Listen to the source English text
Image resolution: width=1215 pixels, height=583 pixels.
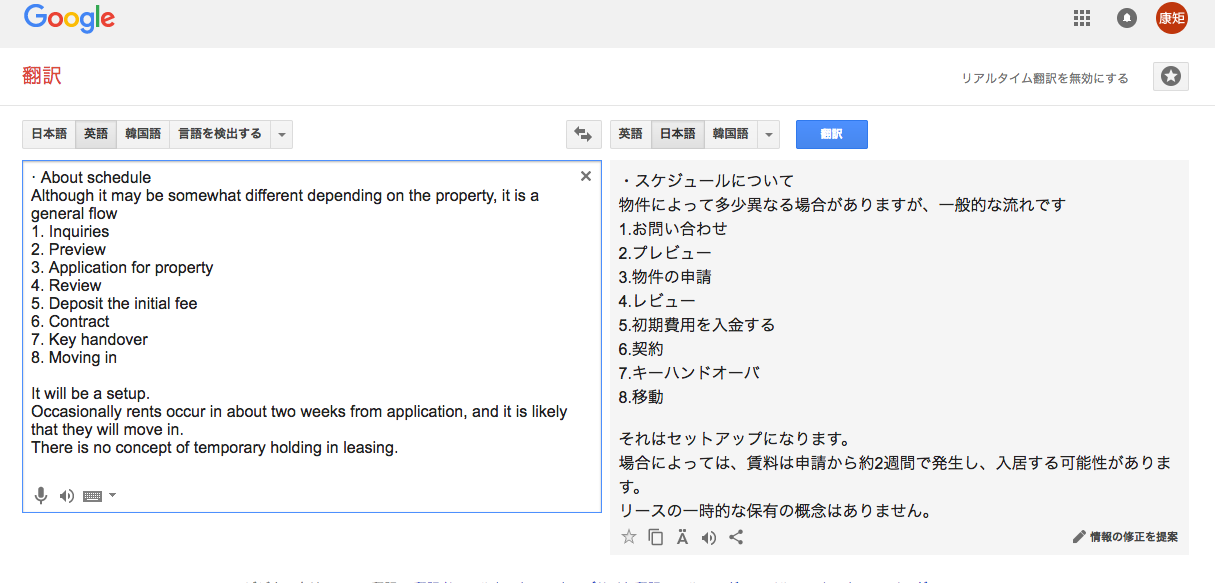pos(67,495)
